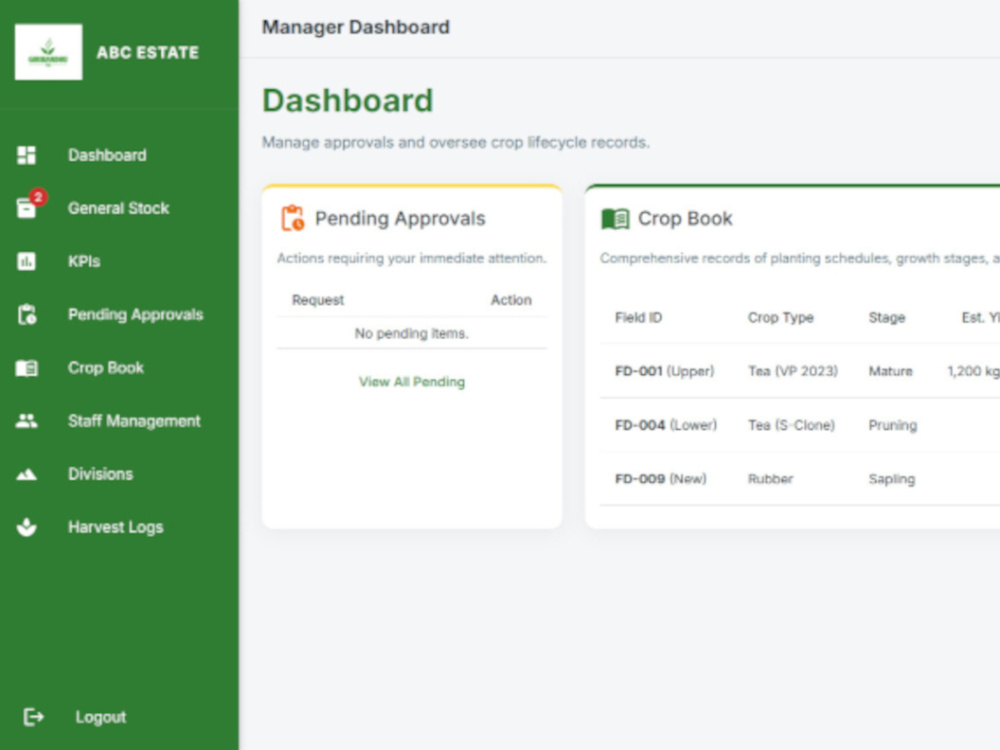
Task: Click the Mature stage cell
Action: (890, 371)
